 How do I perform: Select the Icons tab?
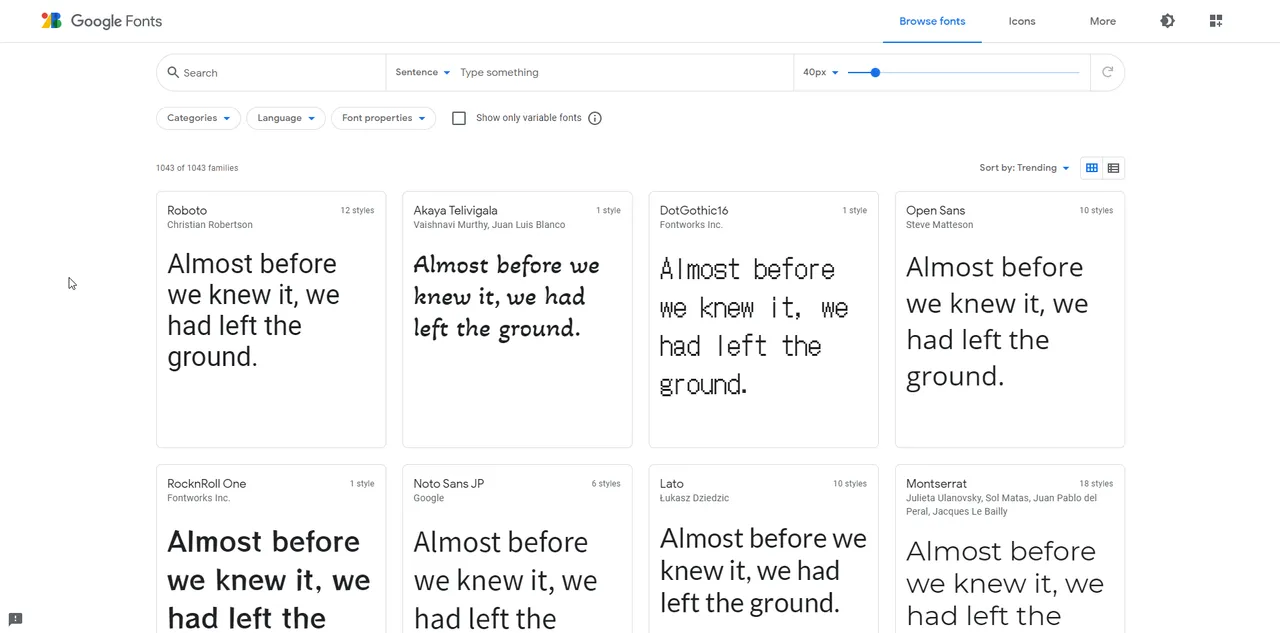tap(1022, 21)
